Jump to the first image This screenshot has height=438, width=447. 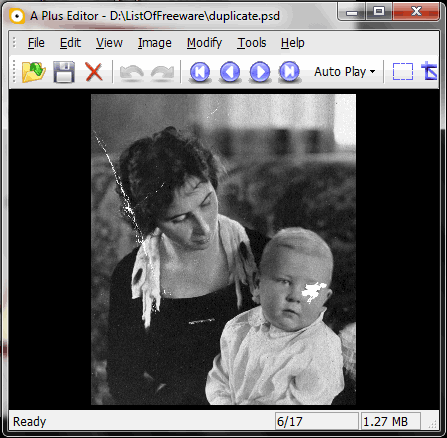pyautogui.click(x=200, y=72)
